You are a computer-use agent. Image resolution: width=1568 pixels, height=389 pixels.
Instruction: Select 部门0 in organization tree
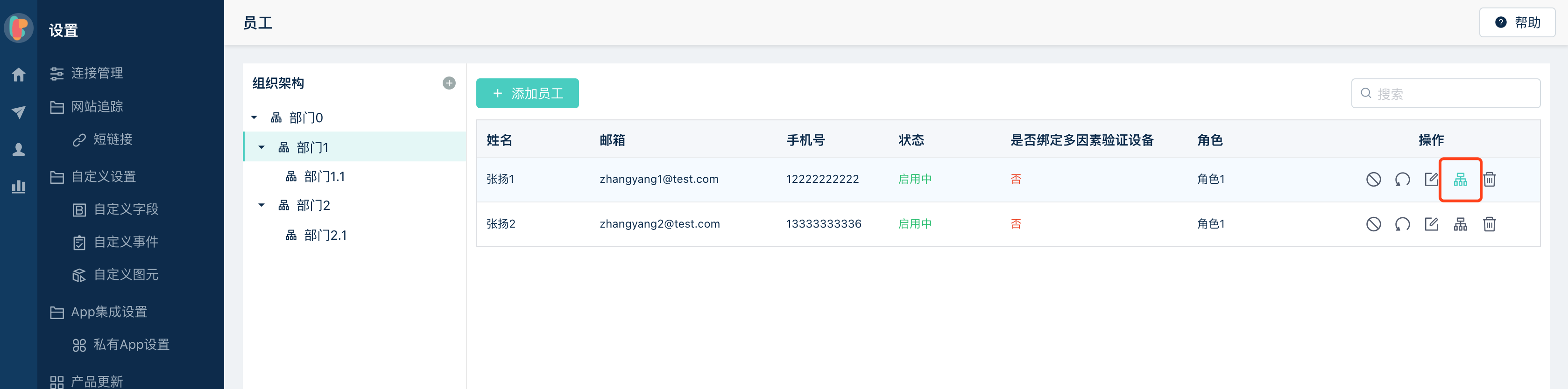coord(305,118)
